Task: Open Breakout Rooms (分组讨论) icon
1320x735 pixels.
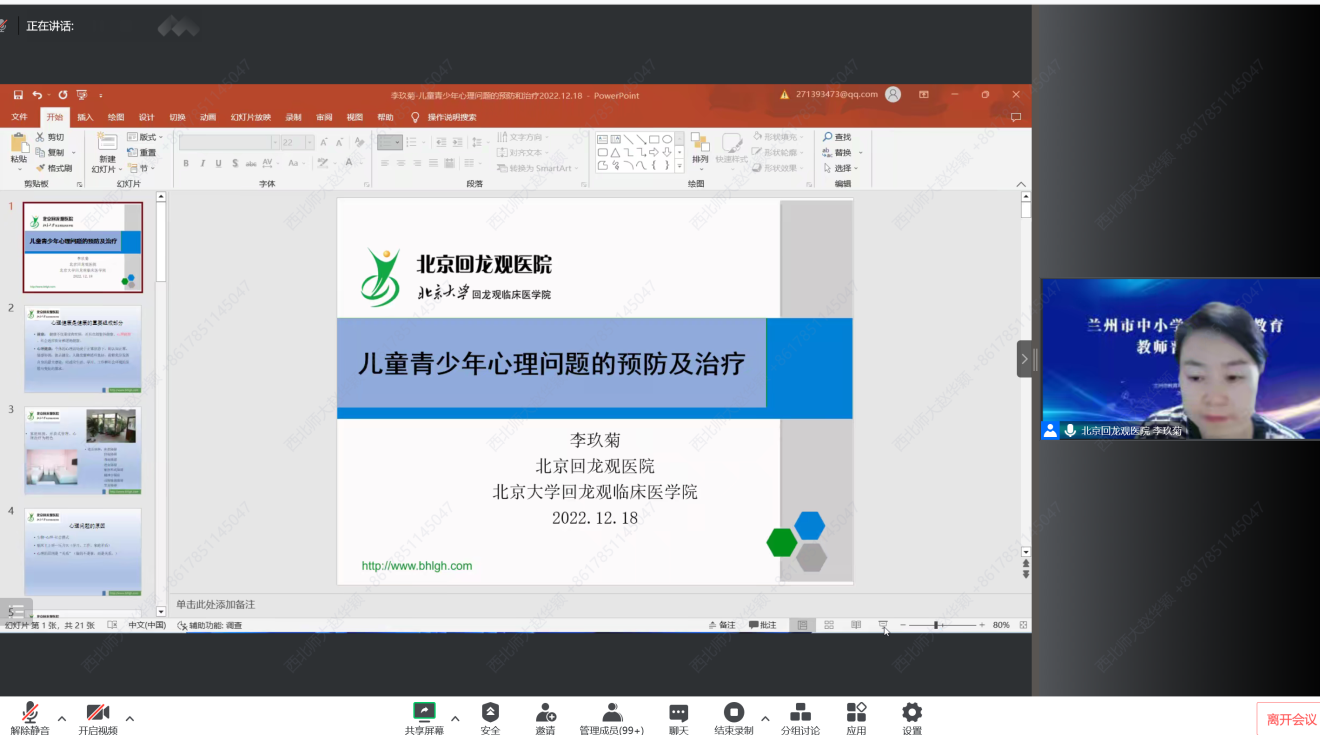Action: tap(800, 712)
